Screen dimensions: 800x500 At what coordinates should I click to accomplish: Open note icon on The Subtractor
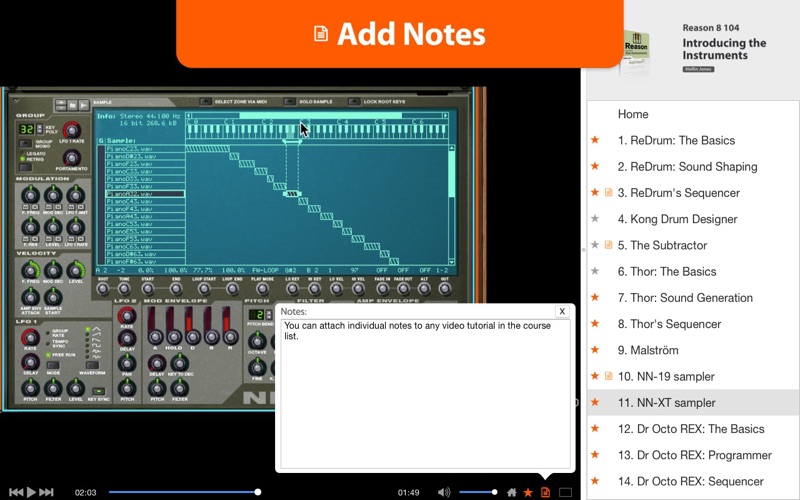[x=608, y=245]
